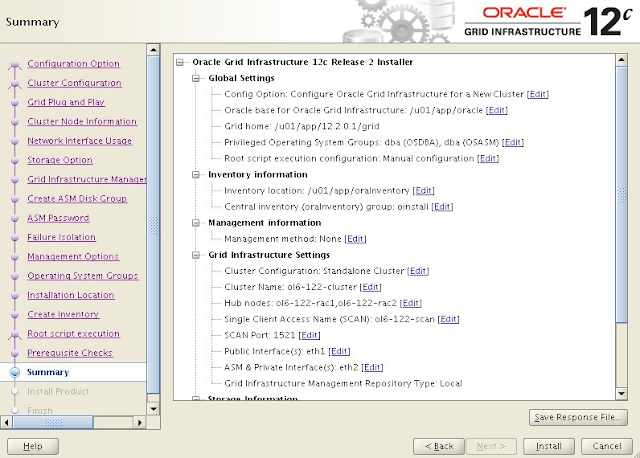Open the Create ASM Disk Group step
640x458 pixels.
pyautogui.click(x=77, y=198)
